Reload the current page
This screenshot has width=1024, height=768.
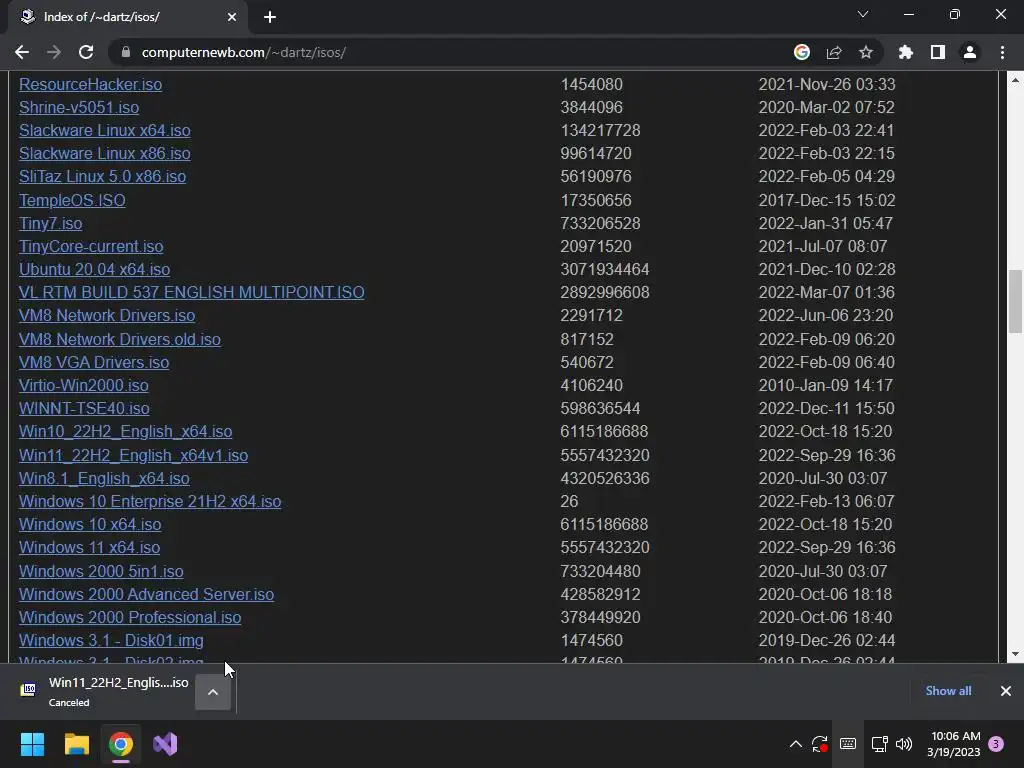tap(86, 52)
